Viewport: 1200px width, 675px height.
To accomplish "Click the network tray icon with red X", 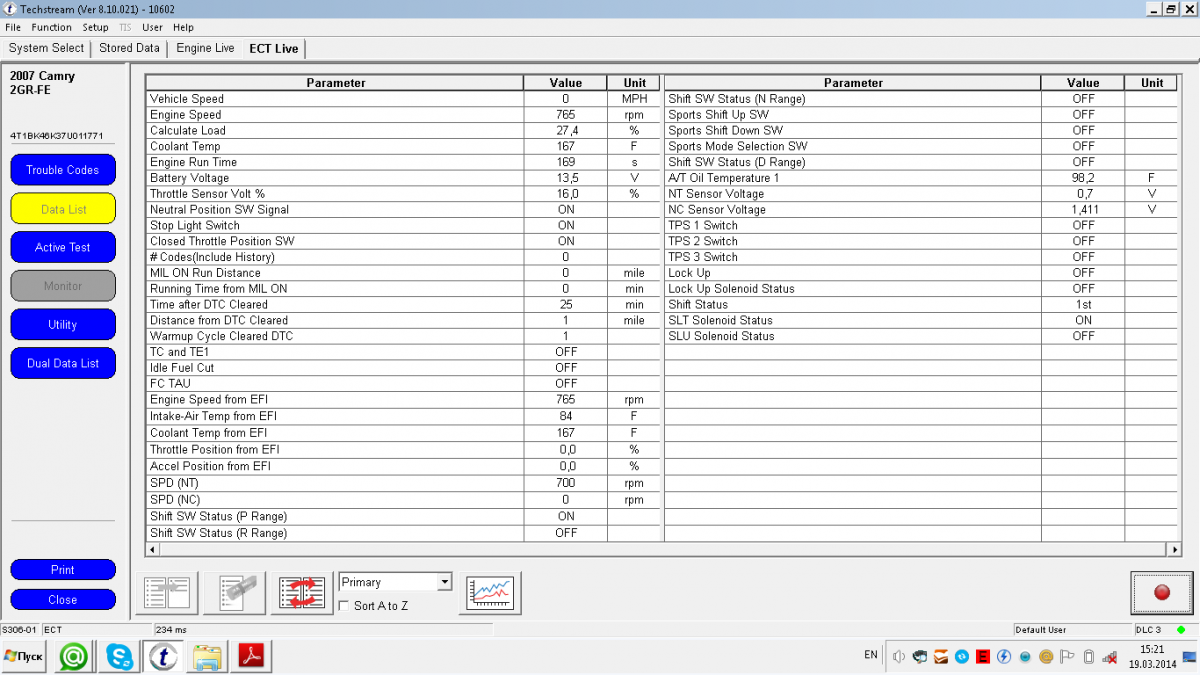I will (1110, 657).
